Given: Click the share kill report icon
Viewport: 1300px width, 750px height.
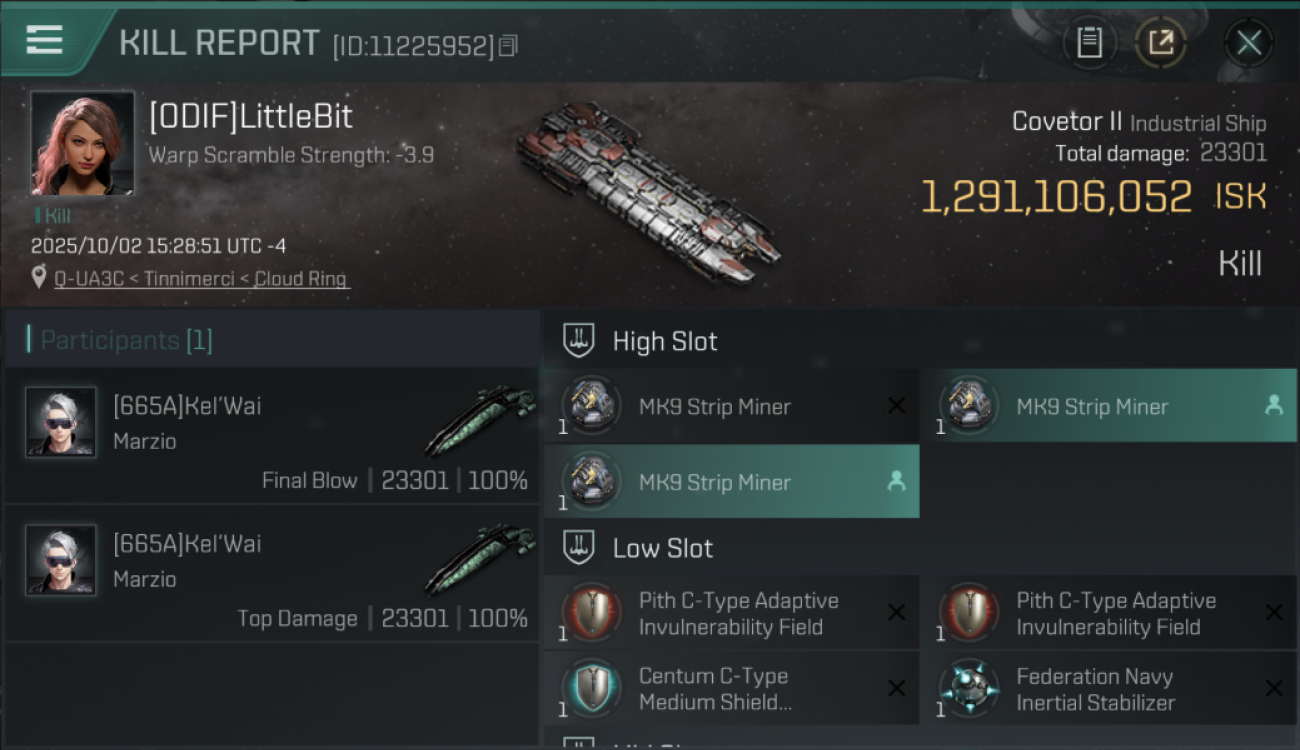Looking at the screenshot, I should (1161, 43).
